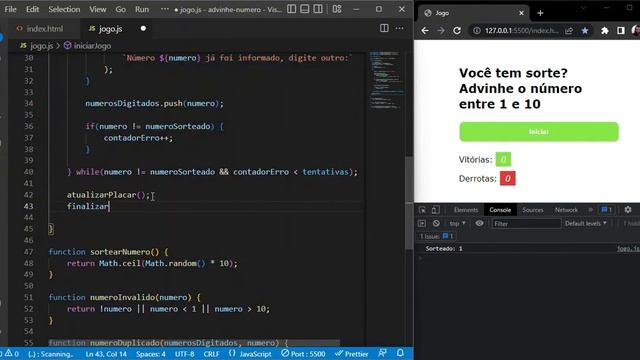Click the sortearNumero function name
The image size is (640, 360).
click(120, 252)
